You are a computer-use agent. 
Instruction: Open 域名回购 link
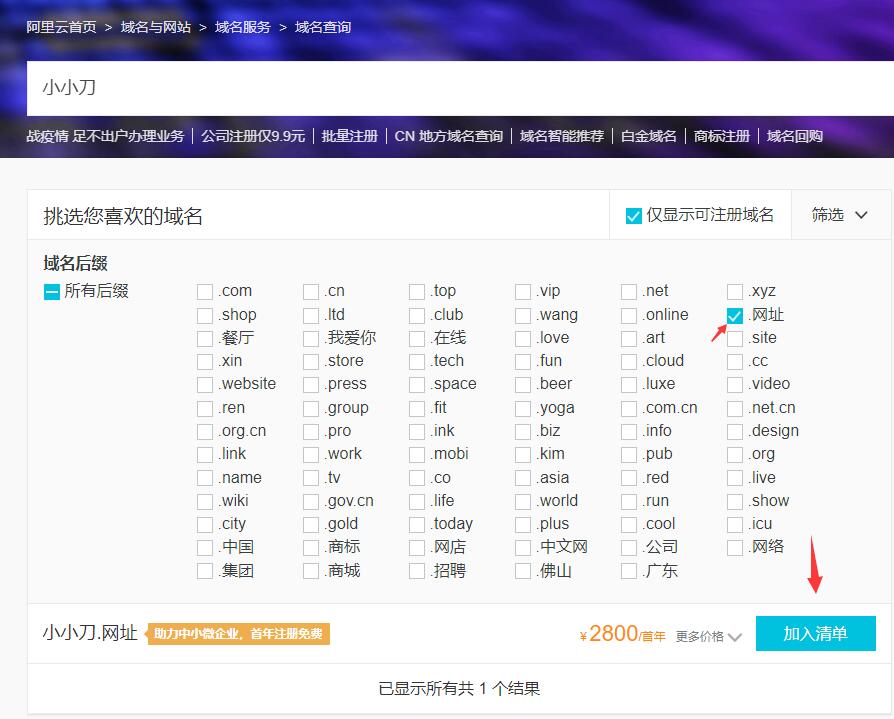click(x=794, y=136)
